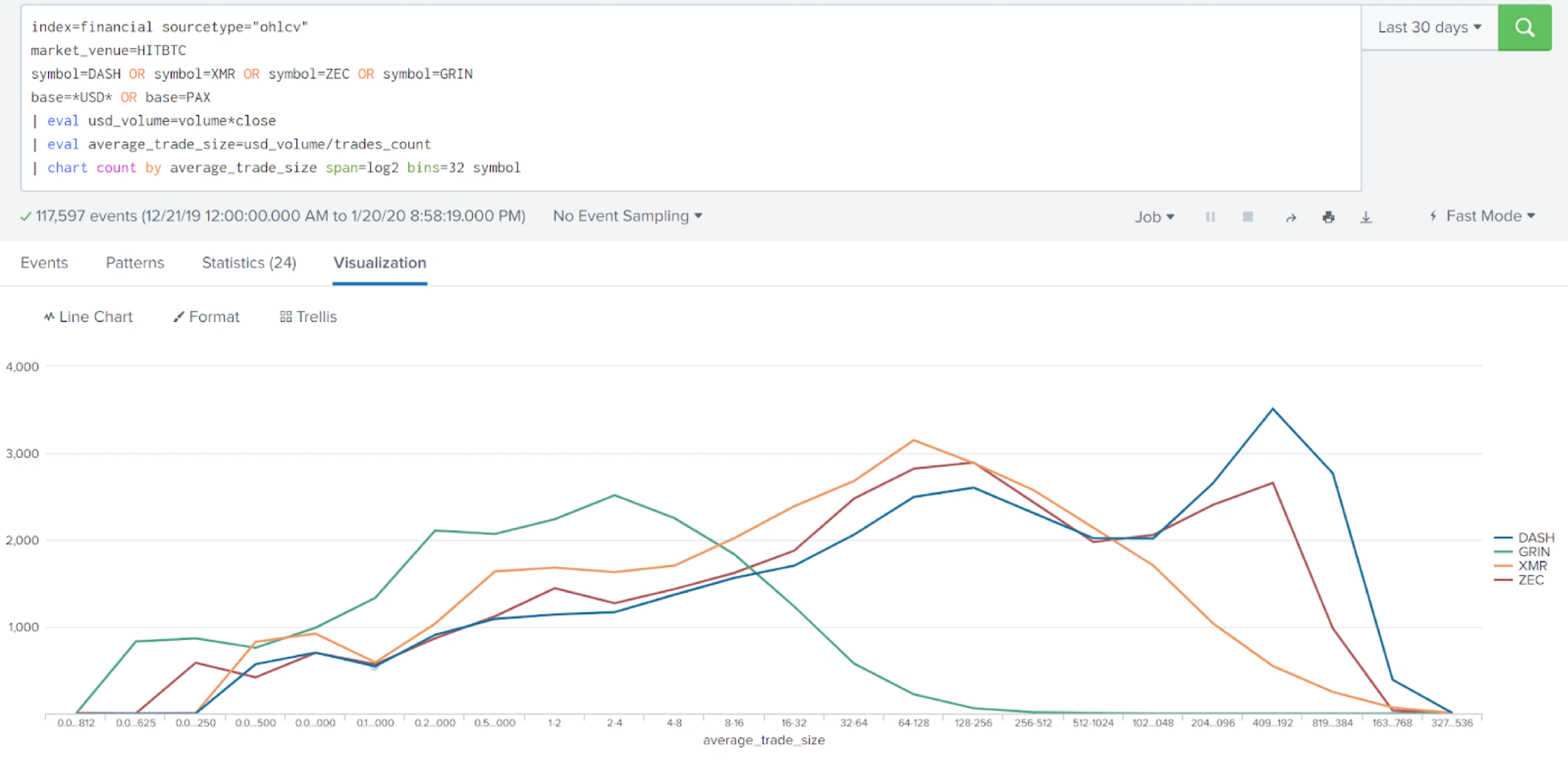Click the market_venue=HITBTC query line
The height and width of the screenshot is (763, 1568).
click(108, 51)
